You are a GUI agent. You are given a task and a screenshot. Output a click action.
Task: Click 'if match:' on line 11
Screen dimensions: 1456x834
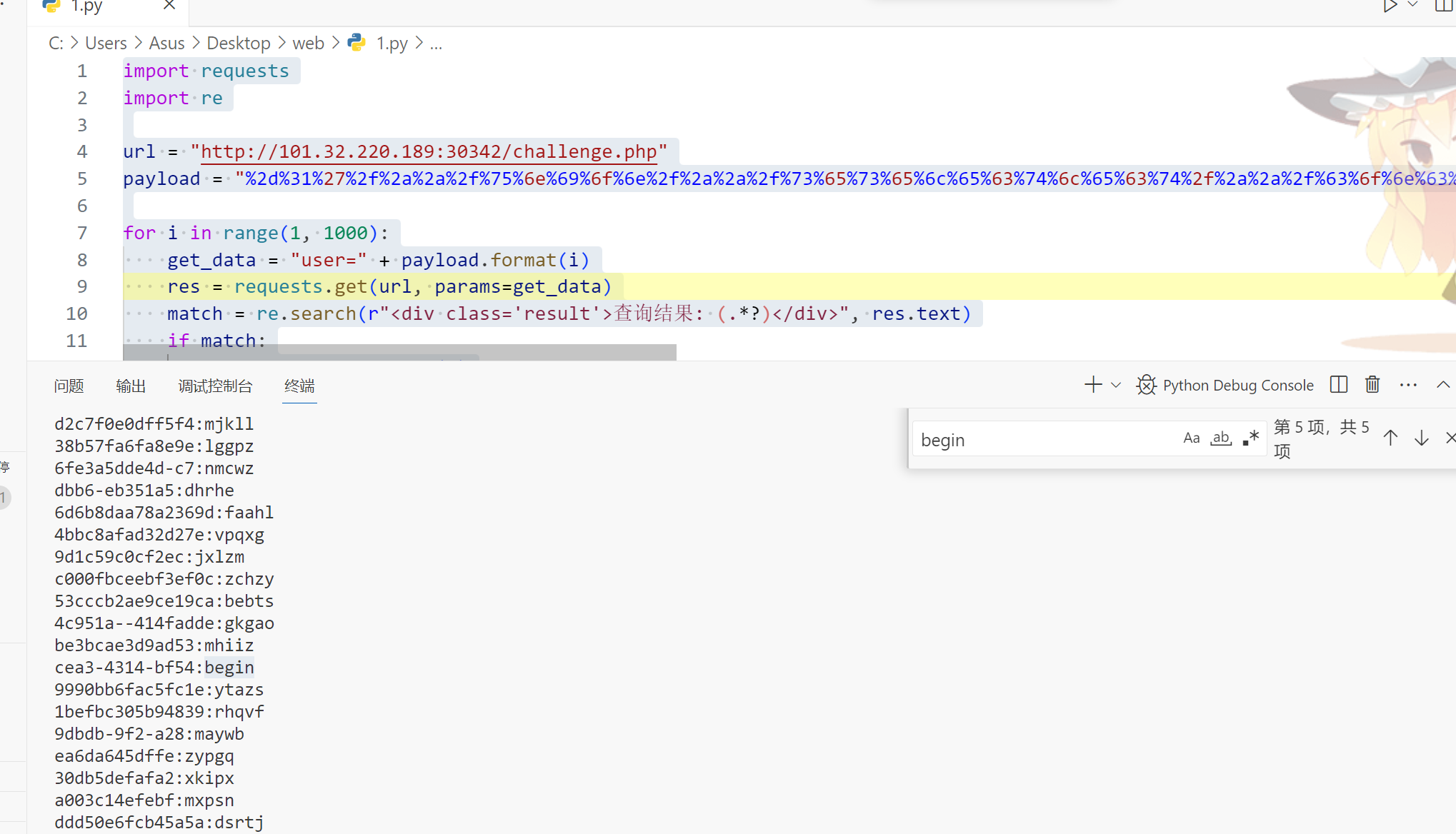216,341
